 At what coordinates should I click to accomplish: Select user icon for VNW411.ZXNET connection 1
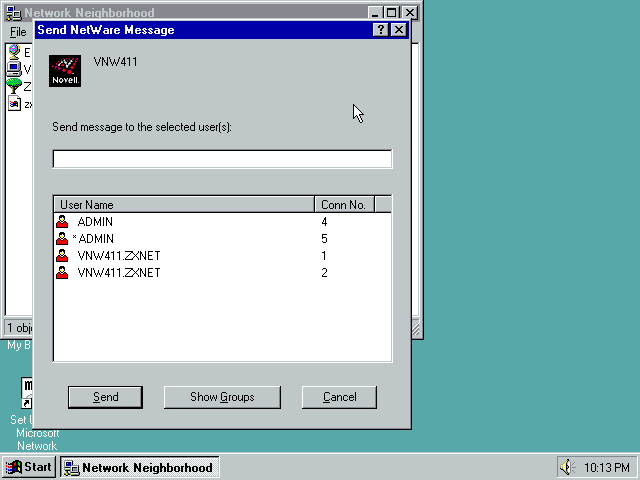[62, 256]
